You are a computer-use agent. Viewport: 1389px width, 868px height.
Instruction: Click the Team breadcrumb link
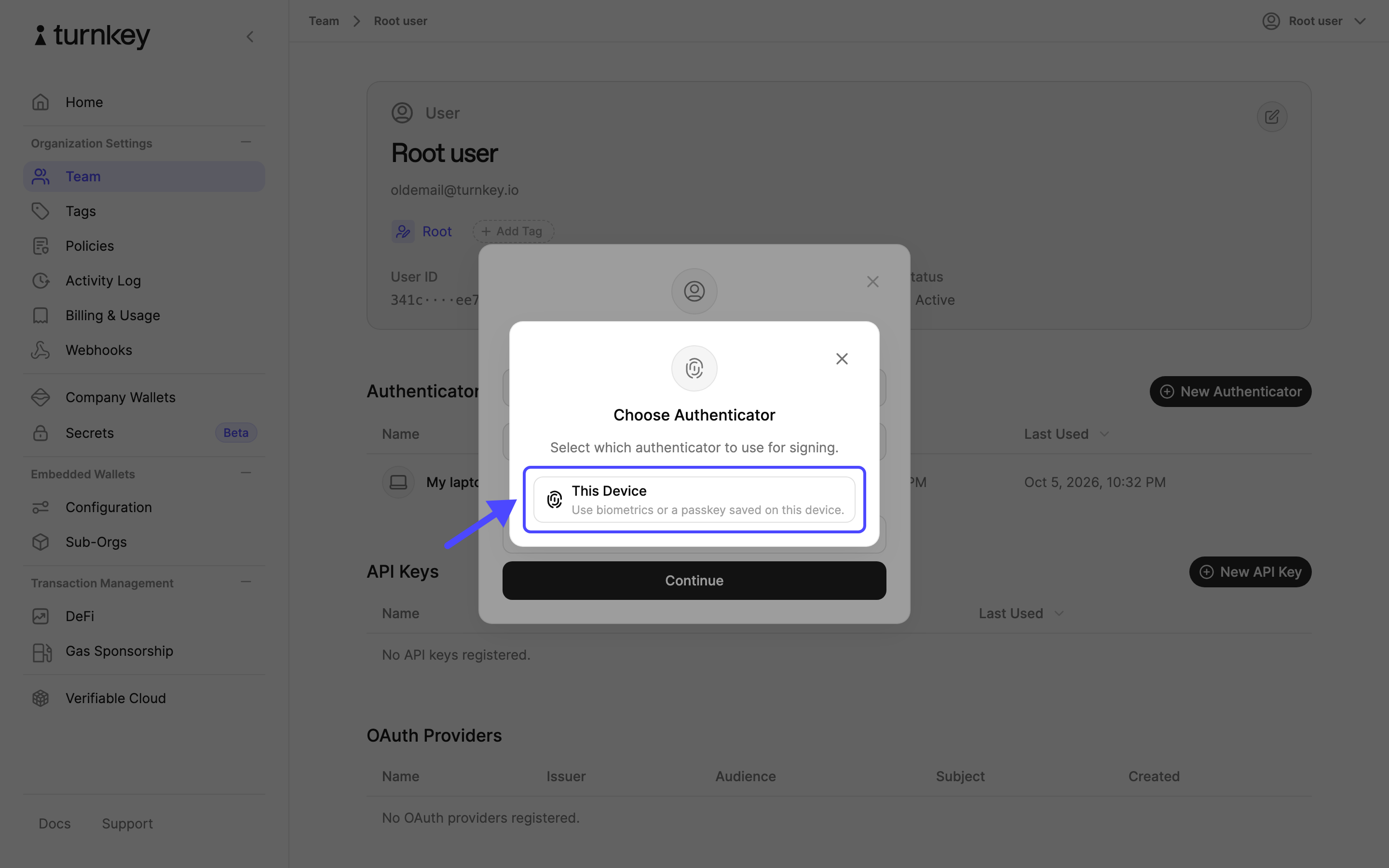coord(324,21)
